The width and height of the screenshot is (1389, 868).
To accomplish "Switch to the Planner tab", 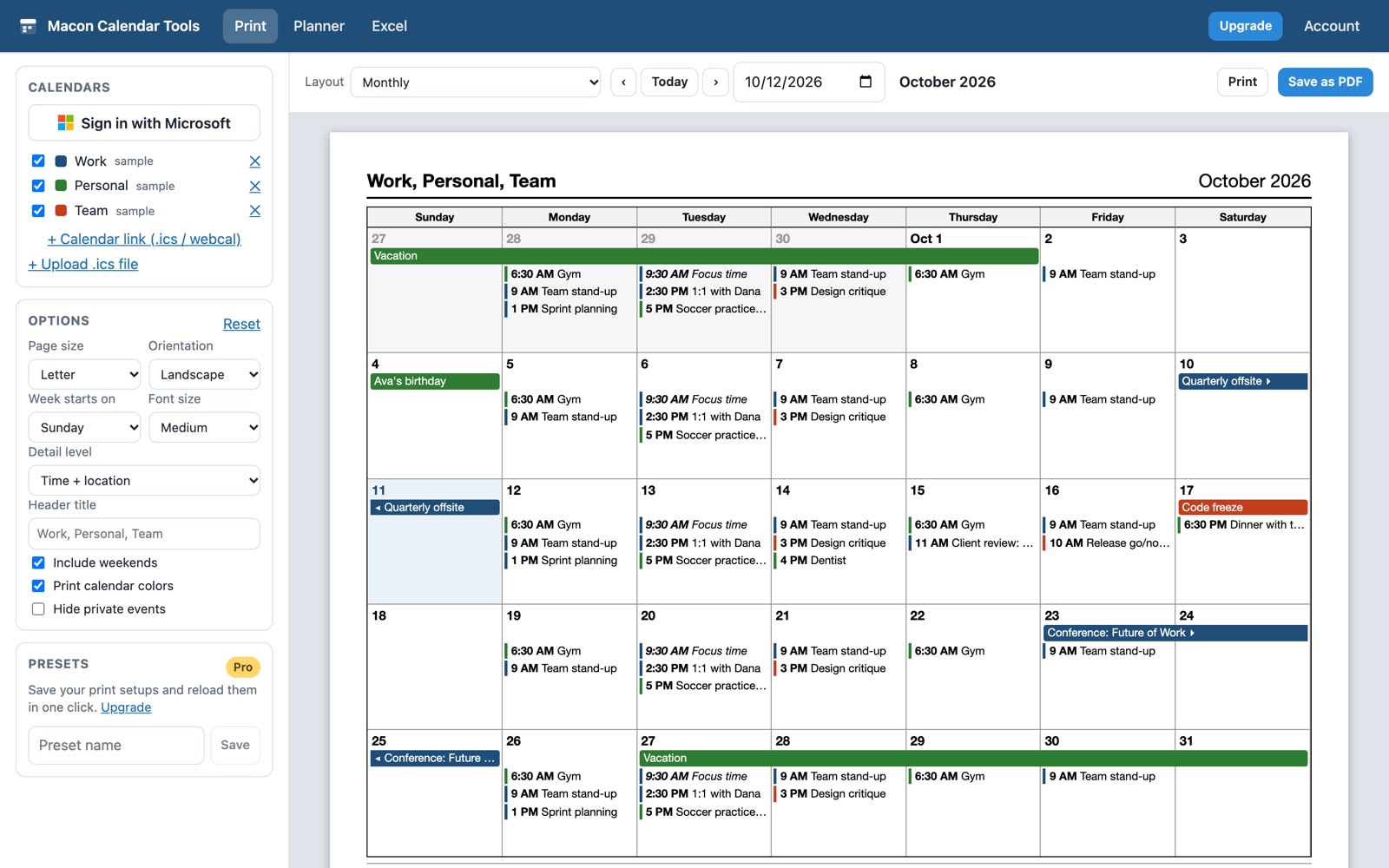I will [x=319, y=26].
